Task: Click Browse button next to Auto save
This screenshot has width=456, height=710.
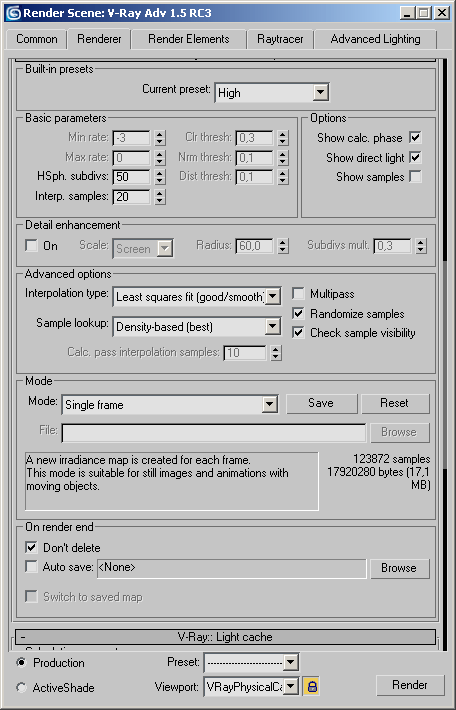Action: point(399,568)
